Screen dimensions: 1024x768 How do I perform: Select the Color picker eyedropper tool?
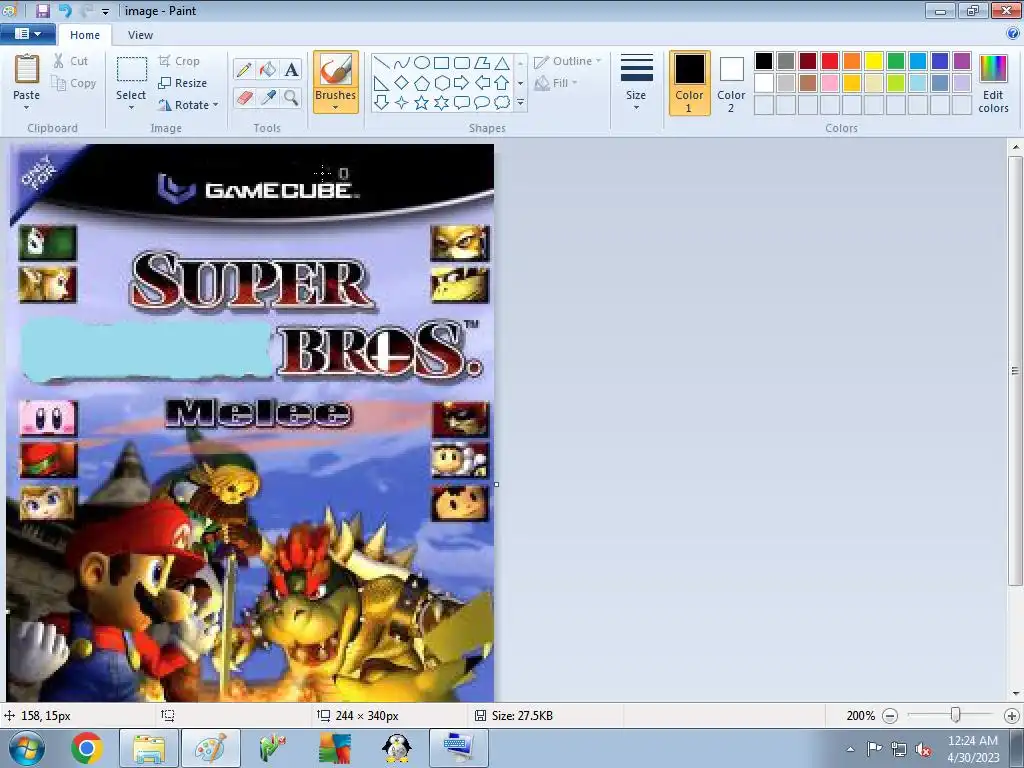pos(268,97)
